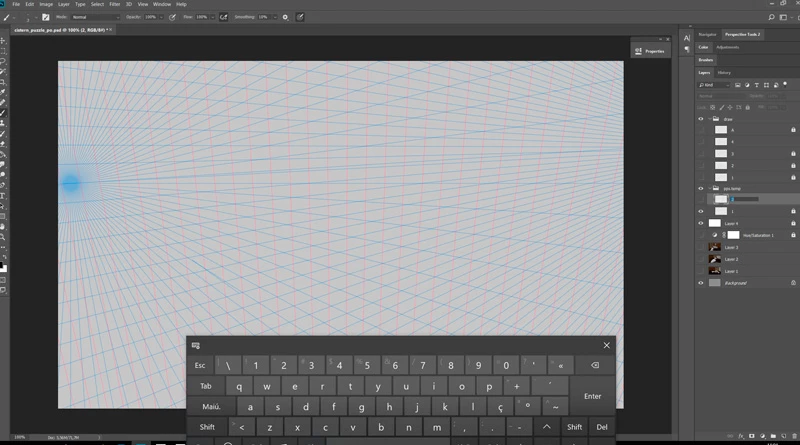Collapse the pps.temp layer group
Image resolution: width=800 pixels, height=445 pixels.
(x=710, y=188)
